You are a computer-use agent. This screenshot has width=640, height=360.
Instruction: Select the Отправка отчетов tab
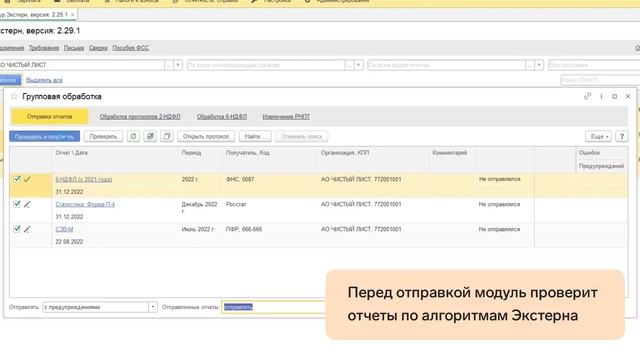tap(49, 117)
